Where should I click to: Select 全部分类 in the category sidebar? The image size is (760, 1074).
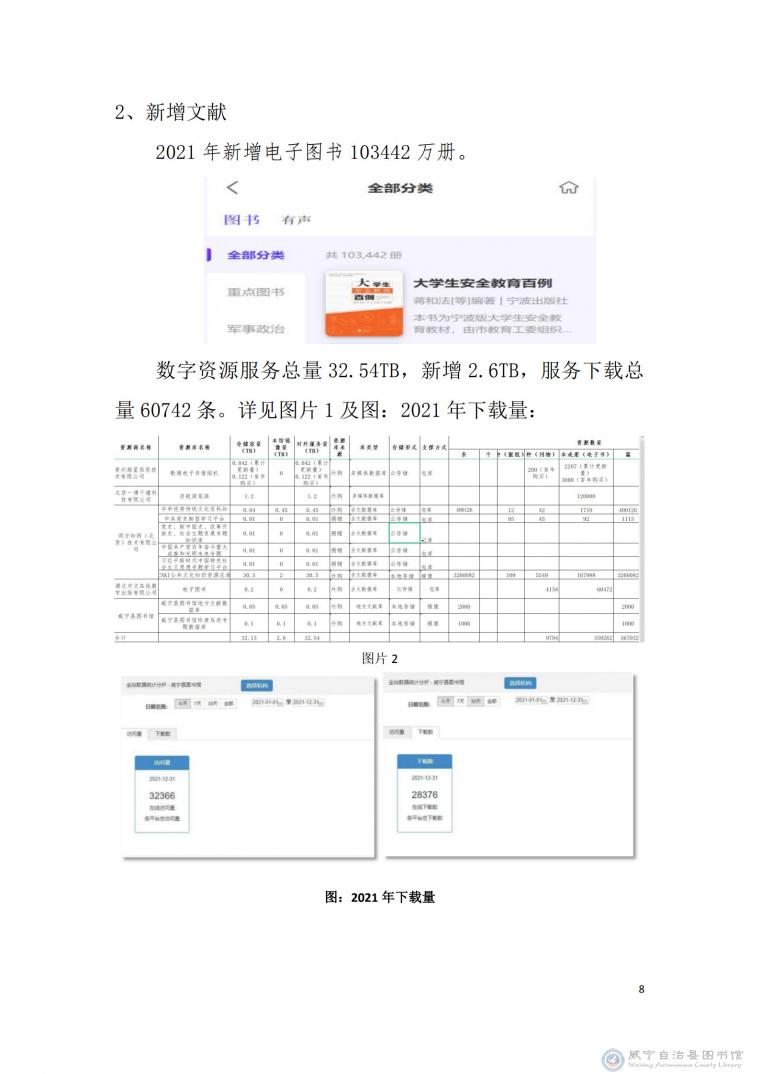(255, 255)
